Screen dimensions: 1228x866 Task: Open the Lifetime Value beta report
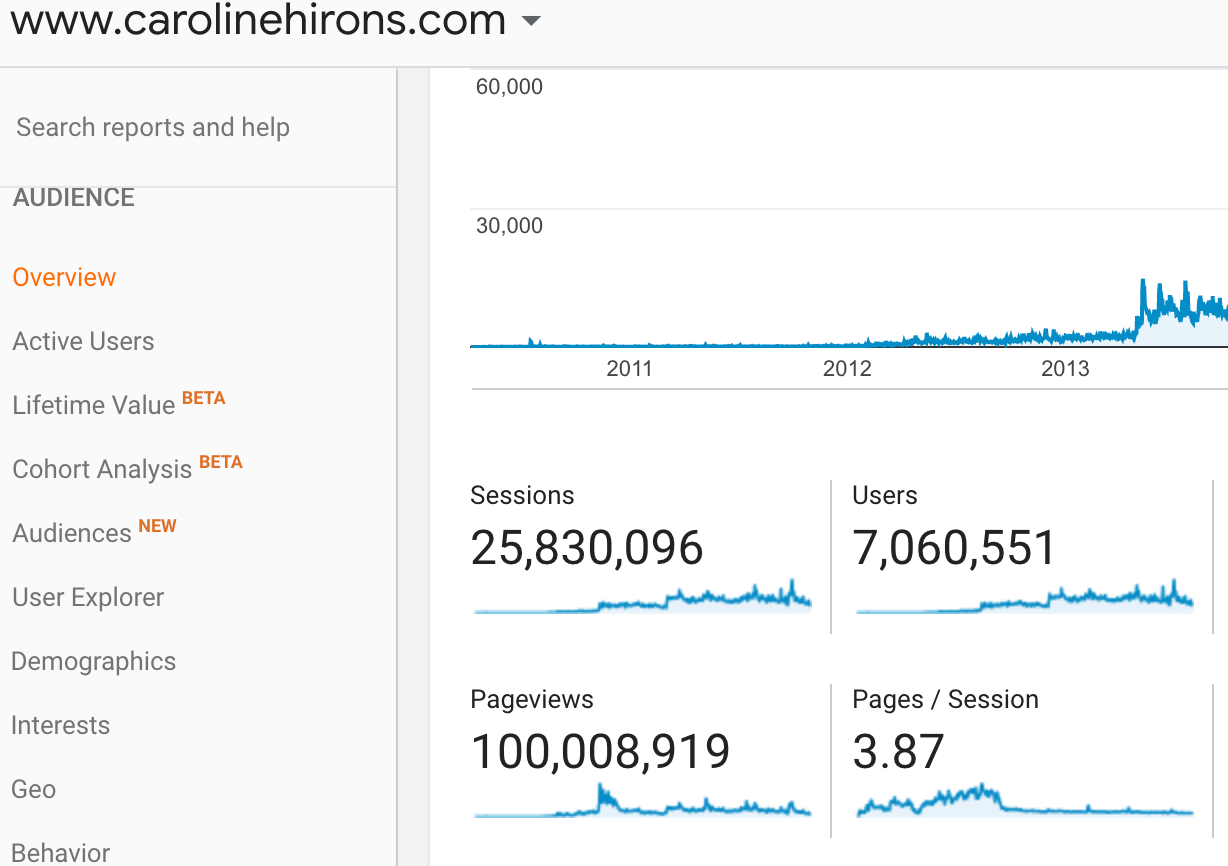pos(94,405)
